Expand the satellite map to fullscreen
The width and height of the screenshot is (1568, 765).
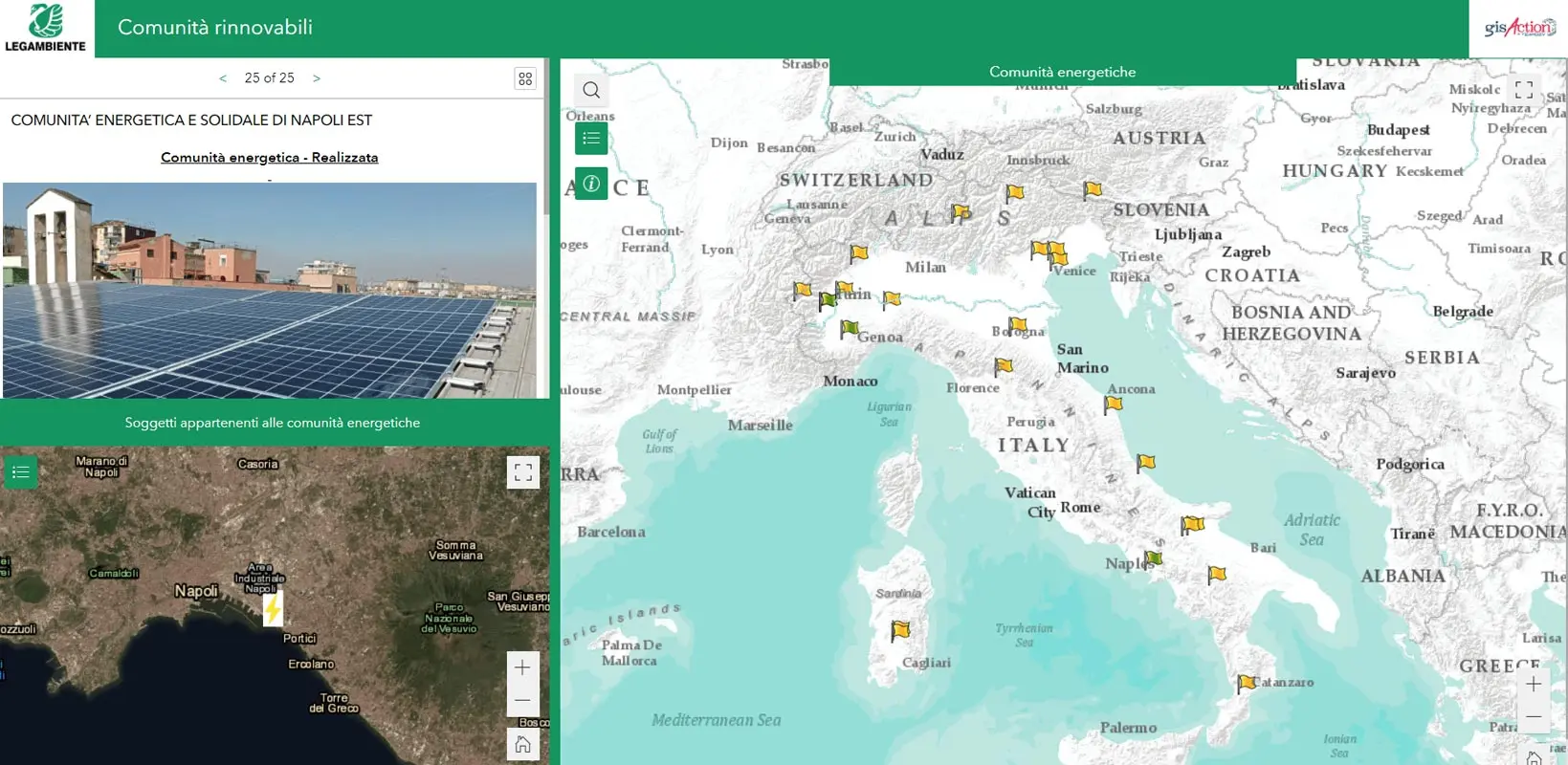coord(522,472)
